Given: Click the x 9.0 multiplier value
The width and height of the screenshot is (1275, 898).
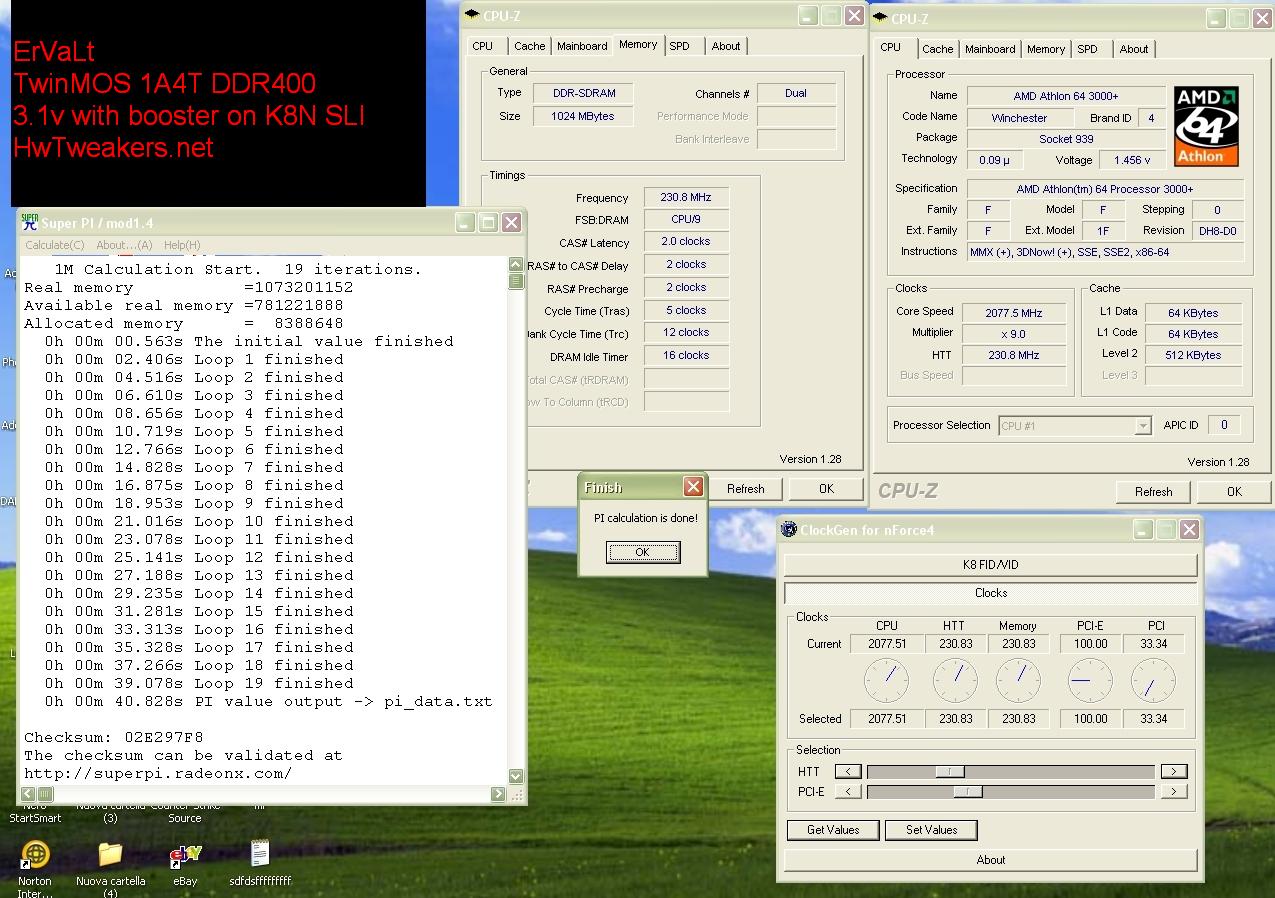Looking at the screenshot, I should (x=1014, y=334).
